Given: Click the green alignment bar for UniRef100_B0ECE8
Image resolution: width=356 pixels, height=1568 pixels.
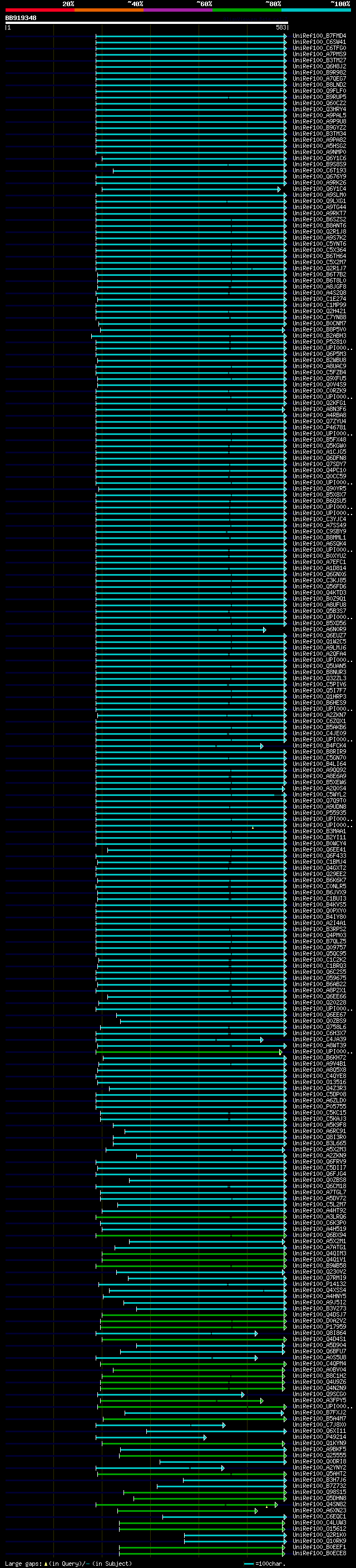Looking at the screenshot, I should click(x=201, y=1554).
